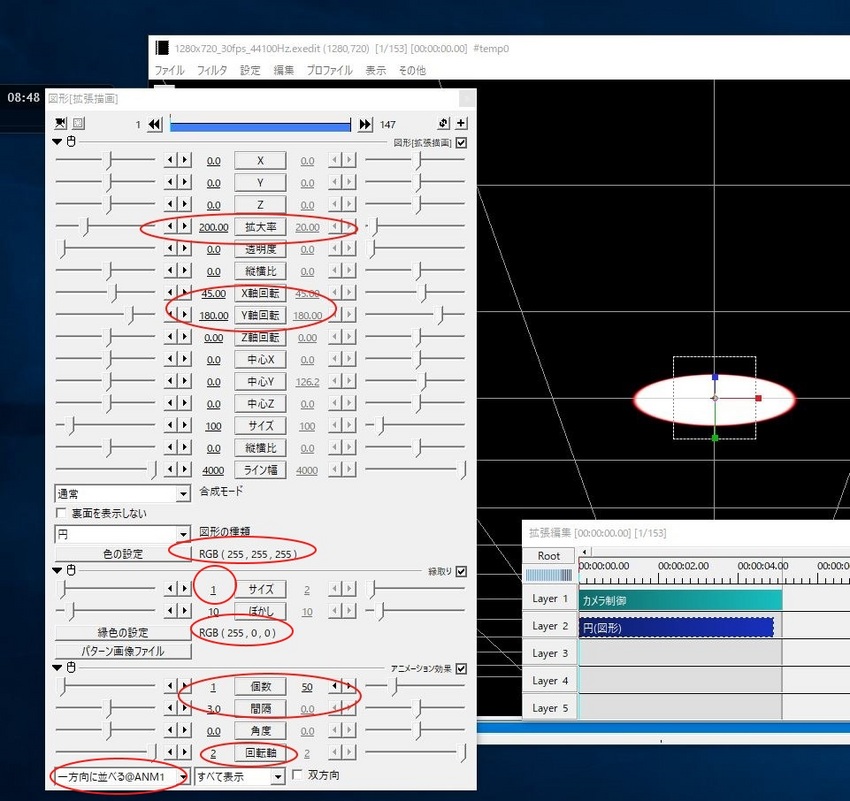Click the frame selection icon beside camera icon

(79, 124)
